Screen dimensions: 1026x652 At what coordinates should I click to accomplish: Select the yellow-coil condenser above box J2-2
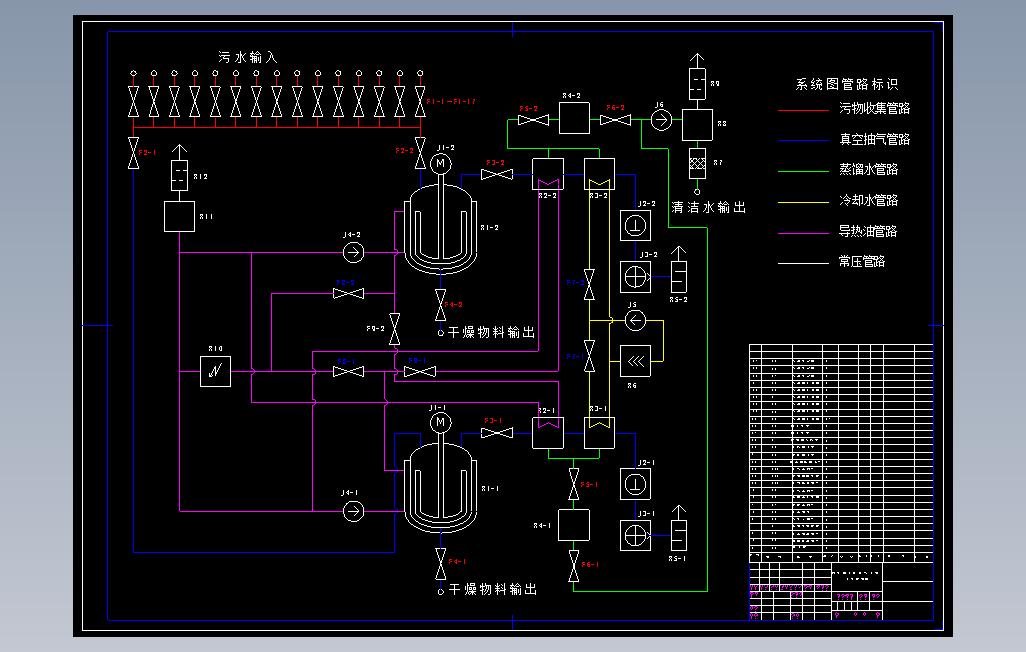click(x=599, y=174)
